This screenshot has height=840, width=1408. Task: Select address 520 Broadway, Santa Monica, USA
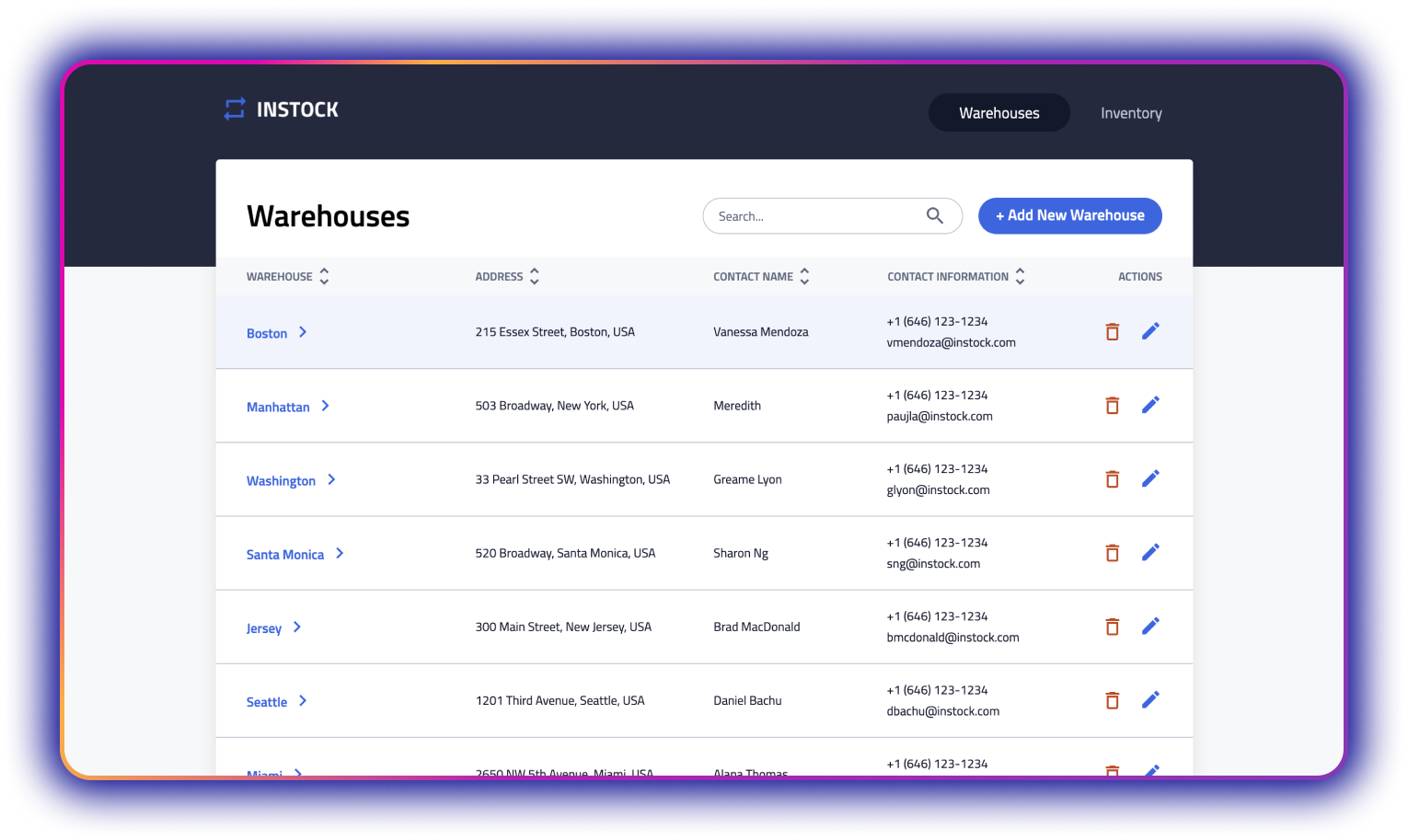(565, 553)
